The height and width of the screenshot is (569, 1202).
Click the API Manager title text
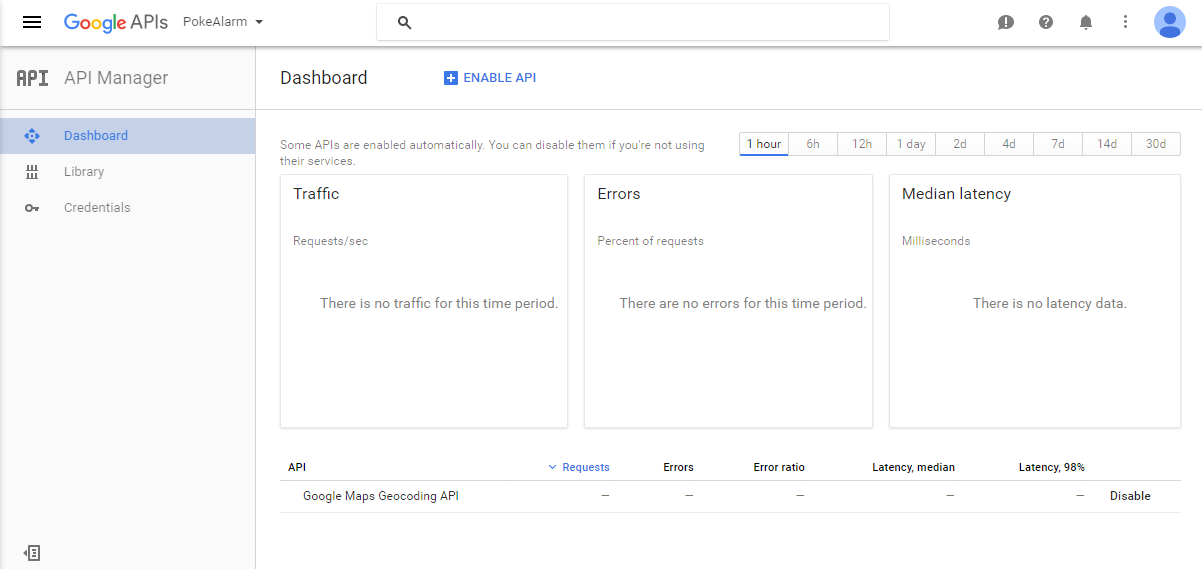click(x=116, y=78)
